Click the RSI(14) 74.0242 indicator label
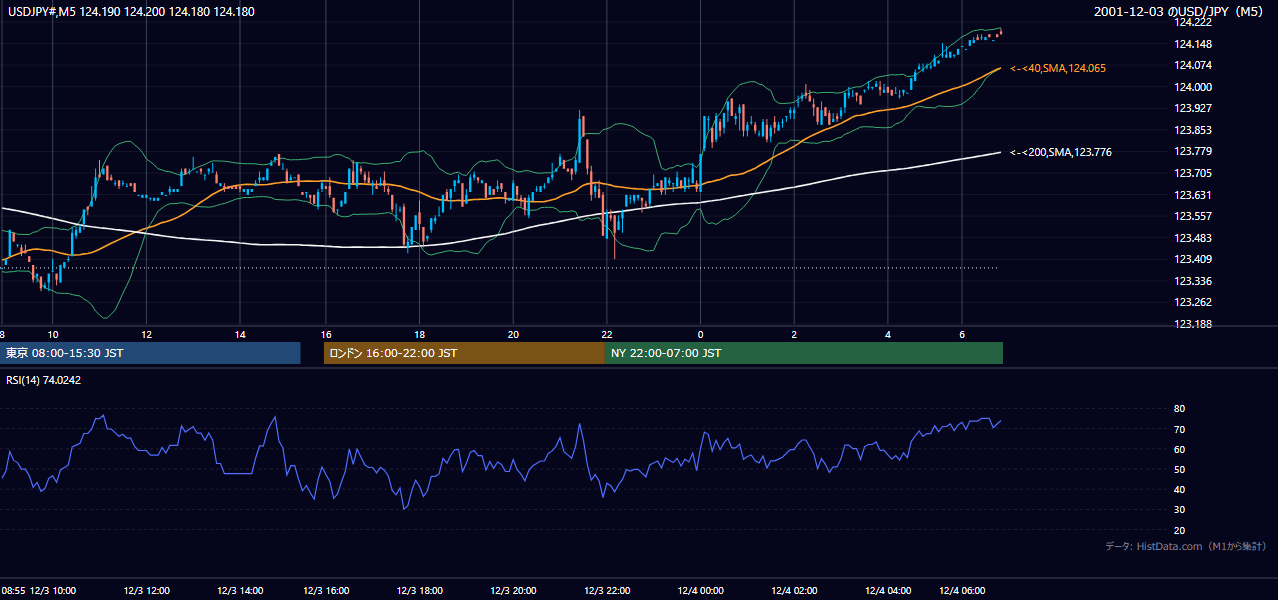The image size is (1278, 600). pyautogui.click(x=44, y=380)
